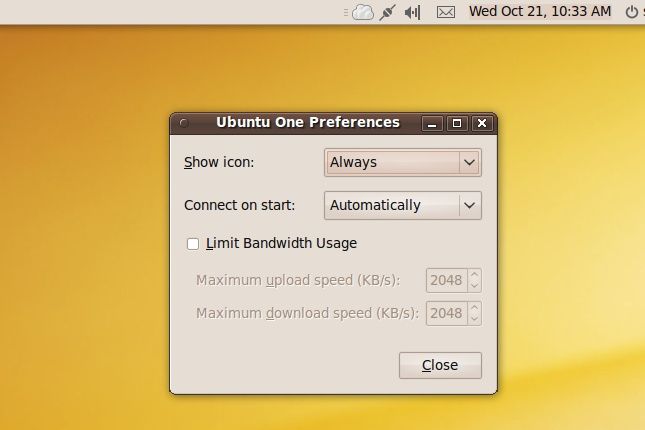Click the maximum upload speed field
This screenshot has height=430, width=645.
[x=447, y=280]
